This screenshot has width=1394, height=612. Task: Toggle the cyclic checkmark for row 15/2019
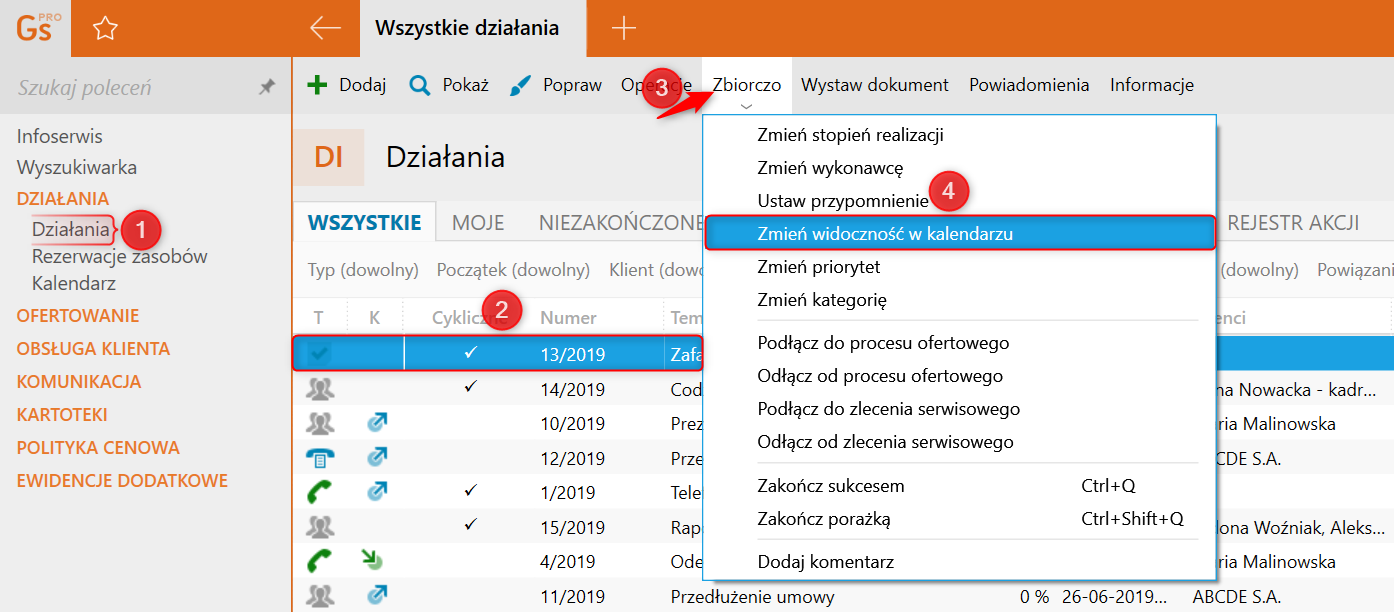(471, 524)
